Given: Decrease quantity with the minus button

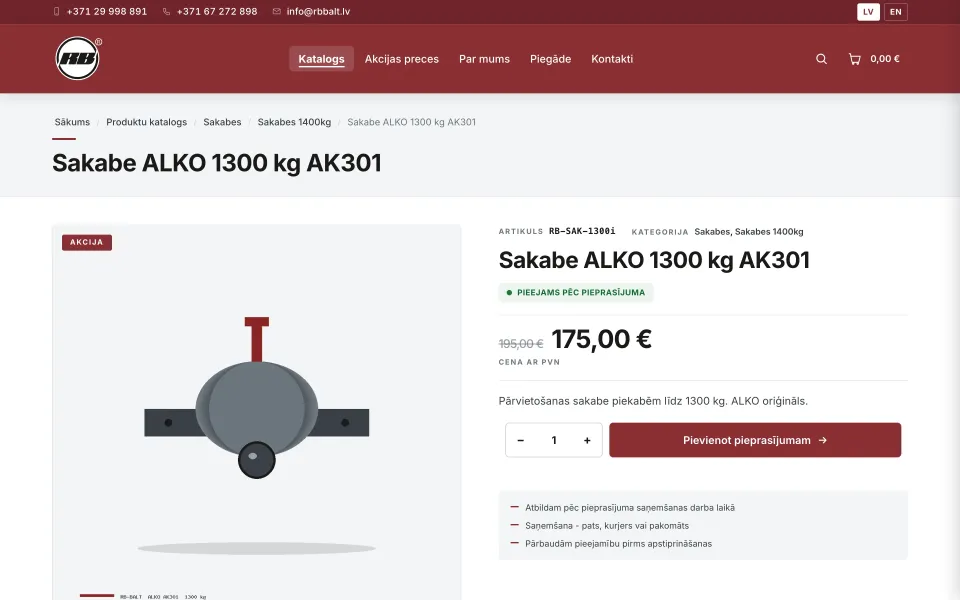Looking at the screenshot, I should tap(520, 440).
